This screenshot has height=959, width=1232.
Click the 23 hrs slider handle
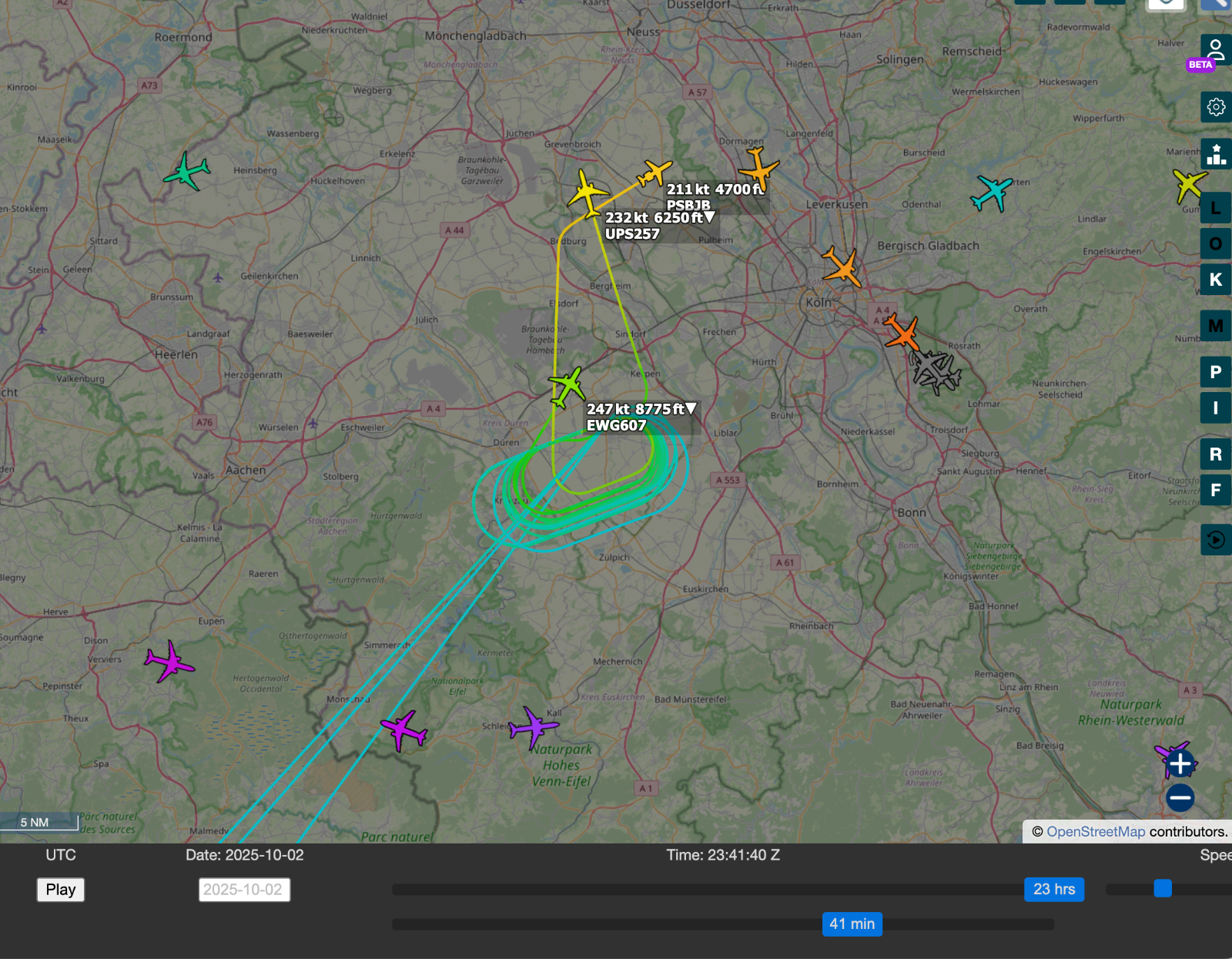coord(1054,889)
